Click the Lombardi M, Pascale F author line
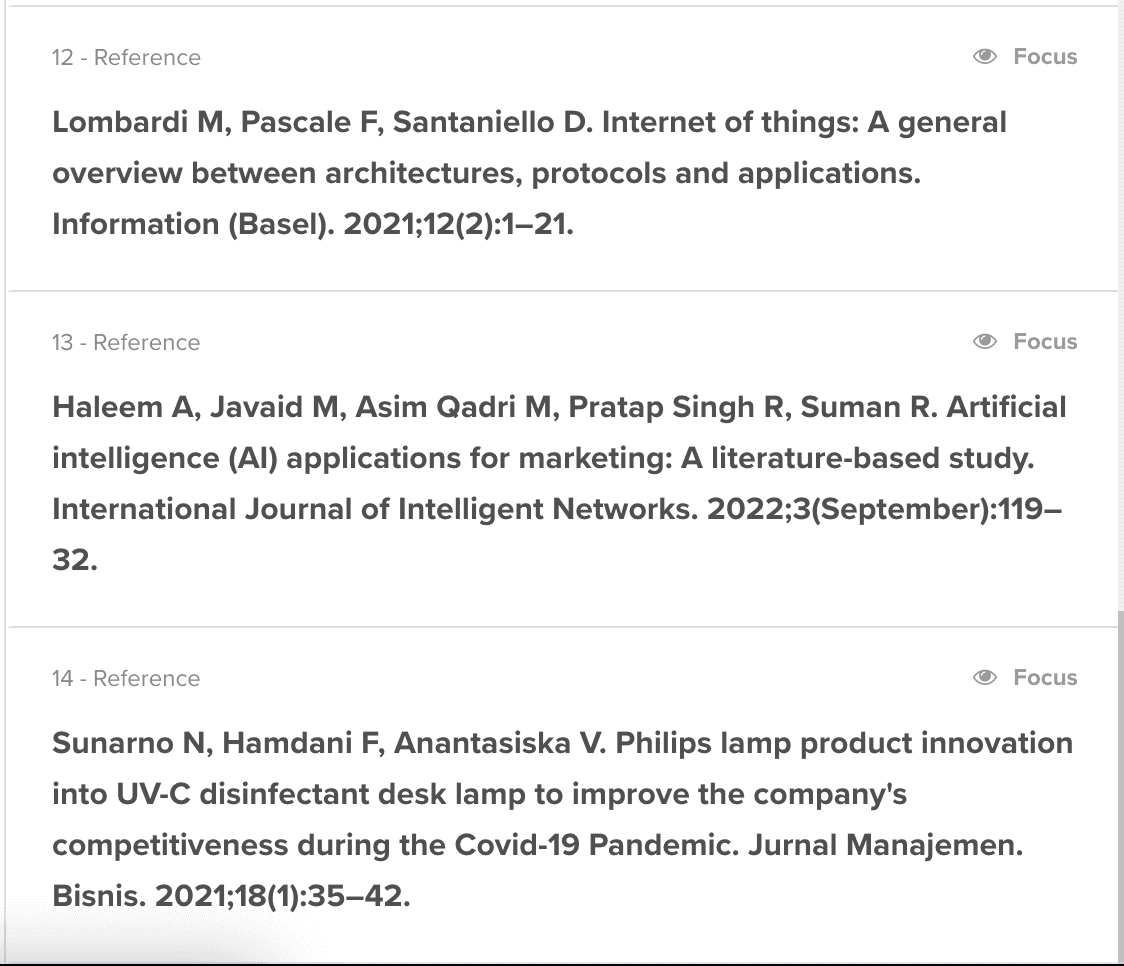Viewport: 1124px width, 966px height. (530, 123)
